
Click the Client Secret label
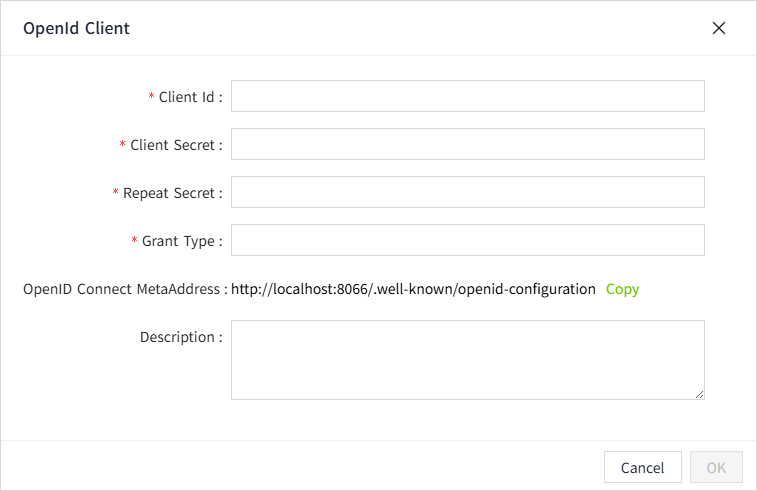pos(175,145)
